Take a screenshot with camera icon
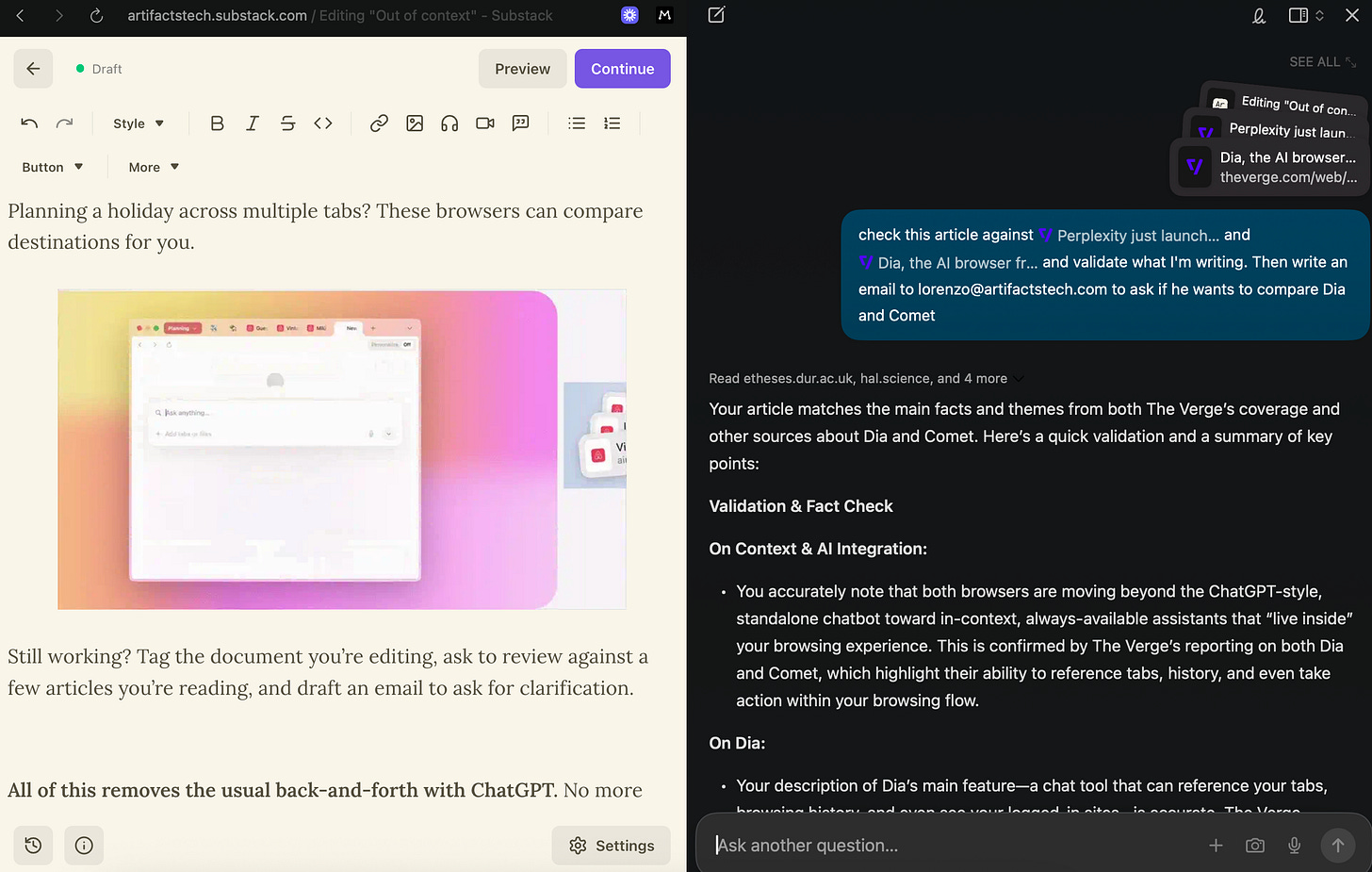Viewport: 1372px width, 872px height. [x=1255, y=846]
